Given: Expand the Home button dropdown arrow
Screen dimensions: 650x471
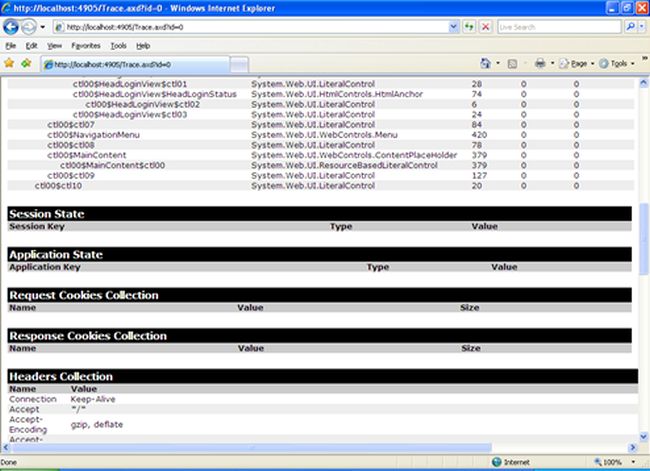Looking at the screenshot, I should pos(498,63).
